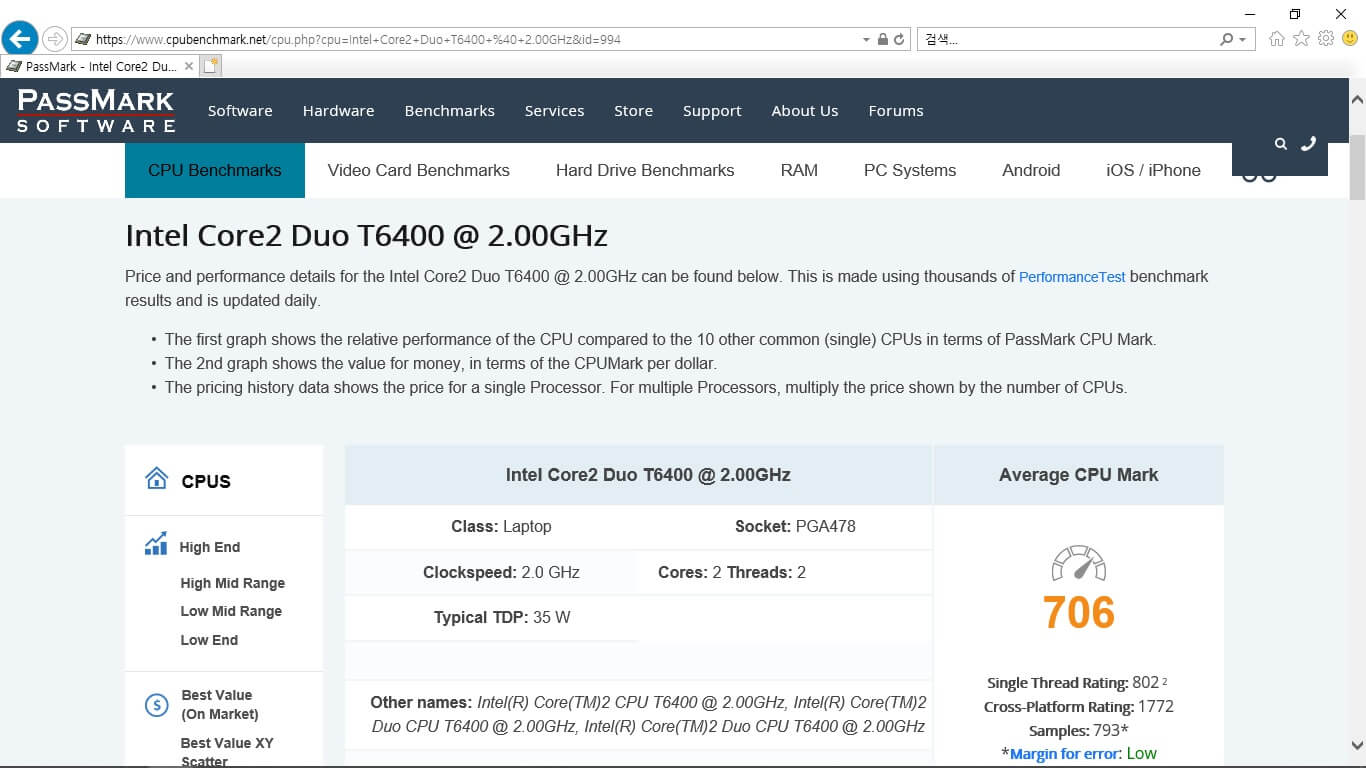The width and height of the screenshot is (1366, 768).
Task: Click the PassMark Software logo
Action: point(96,110)
